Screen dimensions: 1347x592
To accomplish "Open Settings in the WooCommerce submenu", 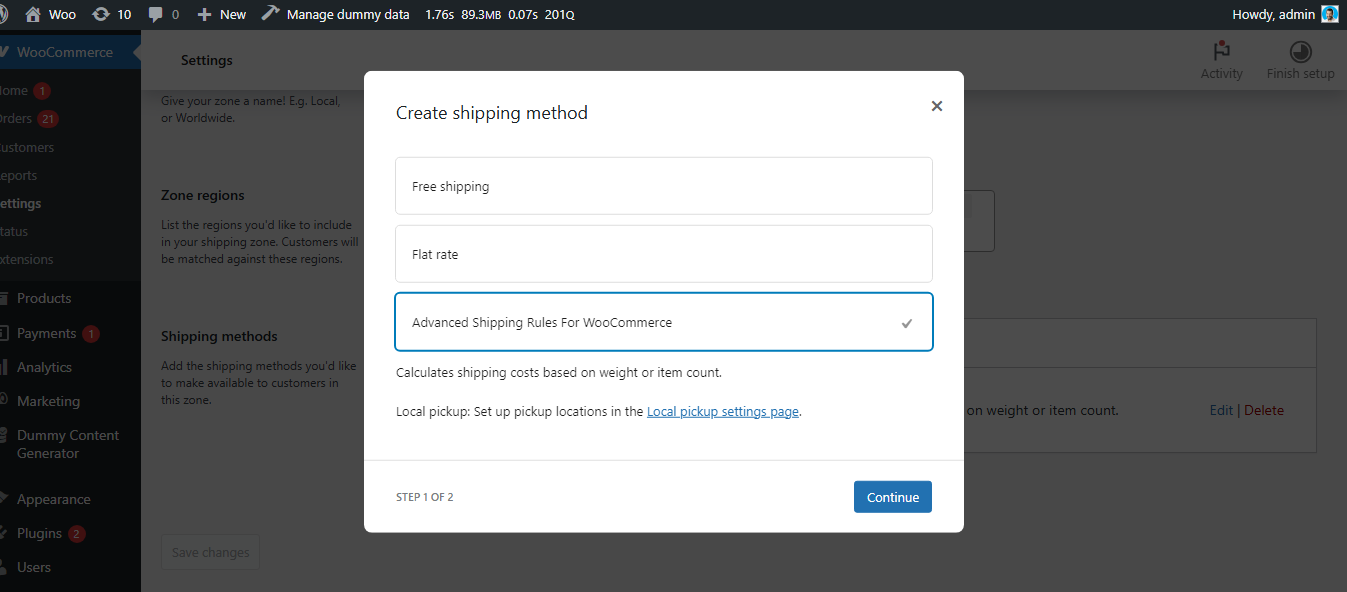I will point(20,203).
